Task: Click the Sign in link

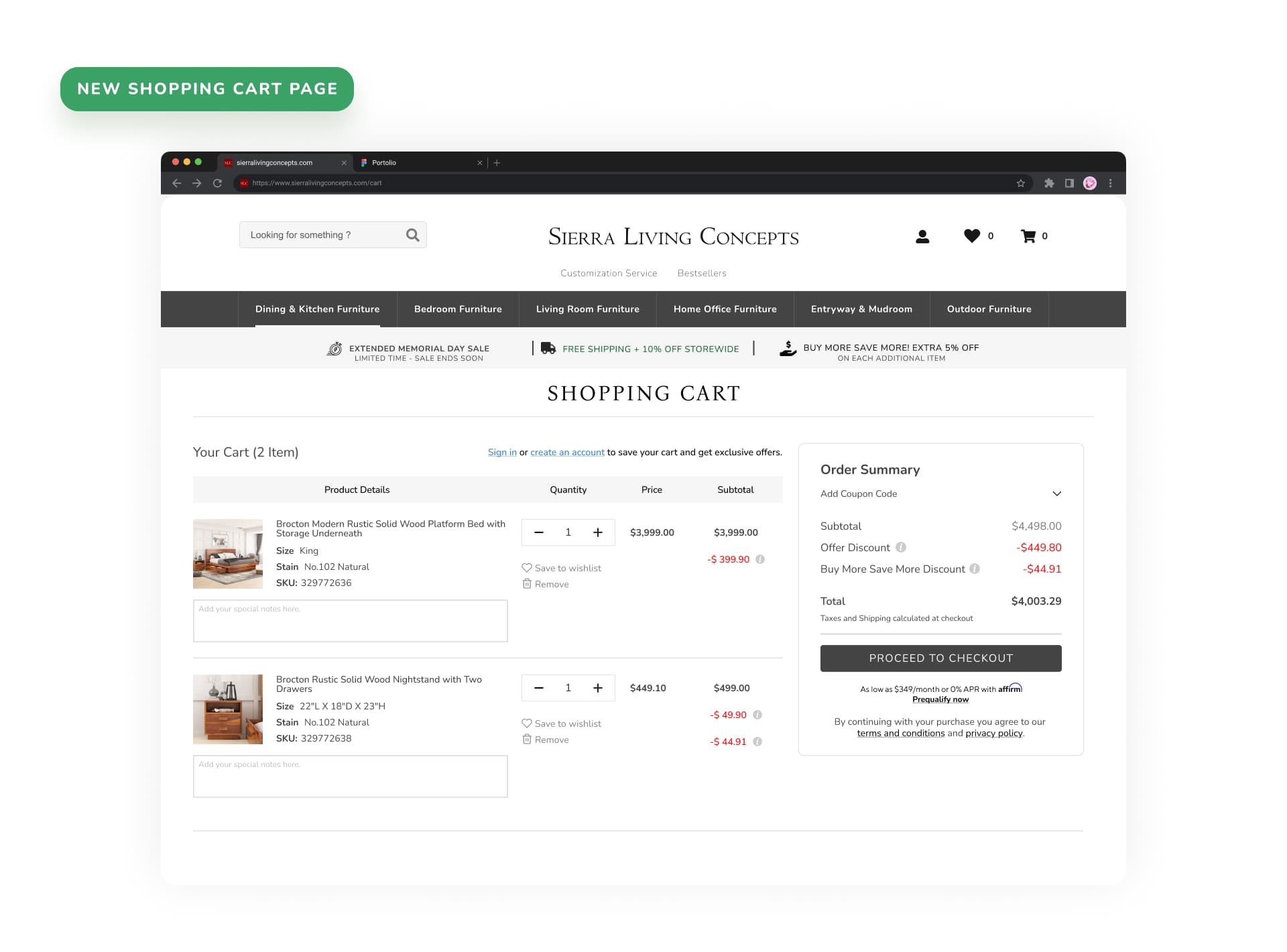Action: 502,453
